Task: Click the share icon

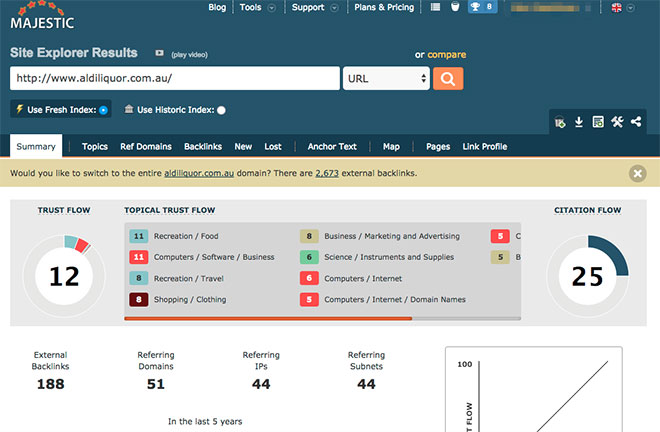Action: click(x=636, y=122)
